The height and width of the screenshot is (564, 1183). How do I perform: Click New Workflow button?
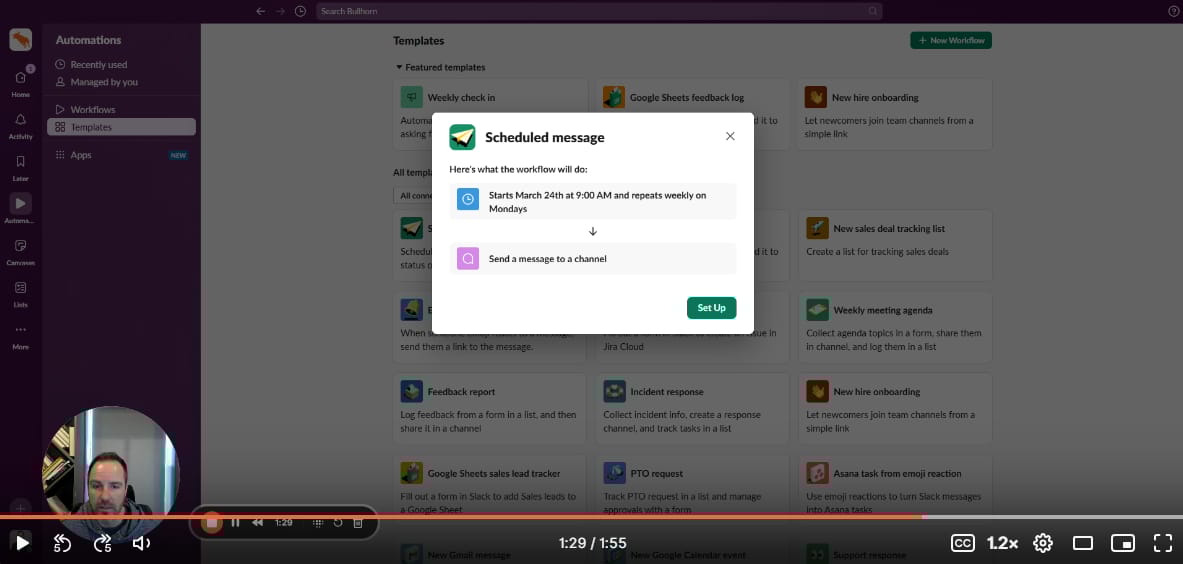pyautogui.click(x=951, y=41)
